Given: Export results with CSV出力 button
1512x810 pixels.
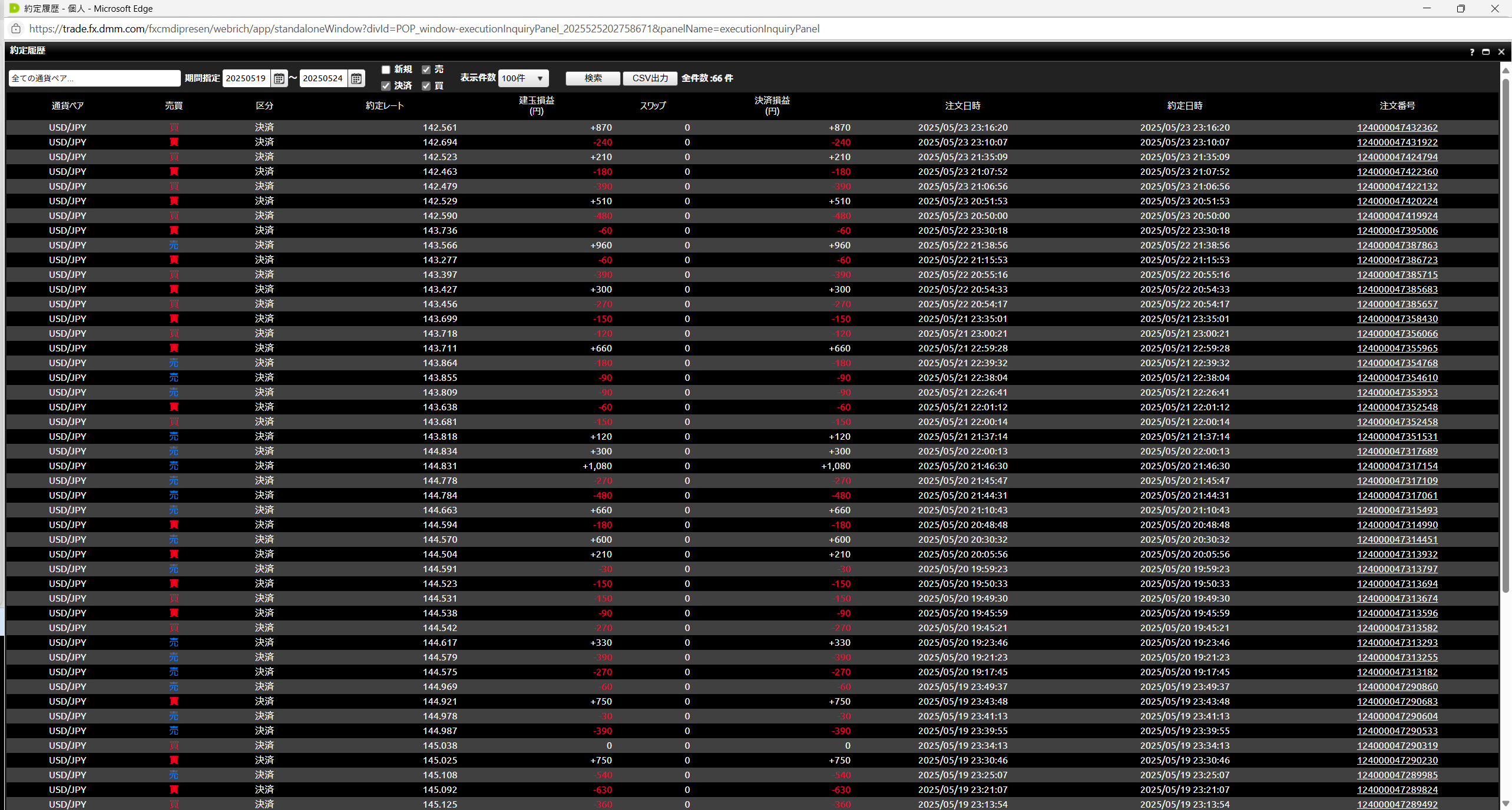Looking at the screenshot, I should (x=650, y=78).
